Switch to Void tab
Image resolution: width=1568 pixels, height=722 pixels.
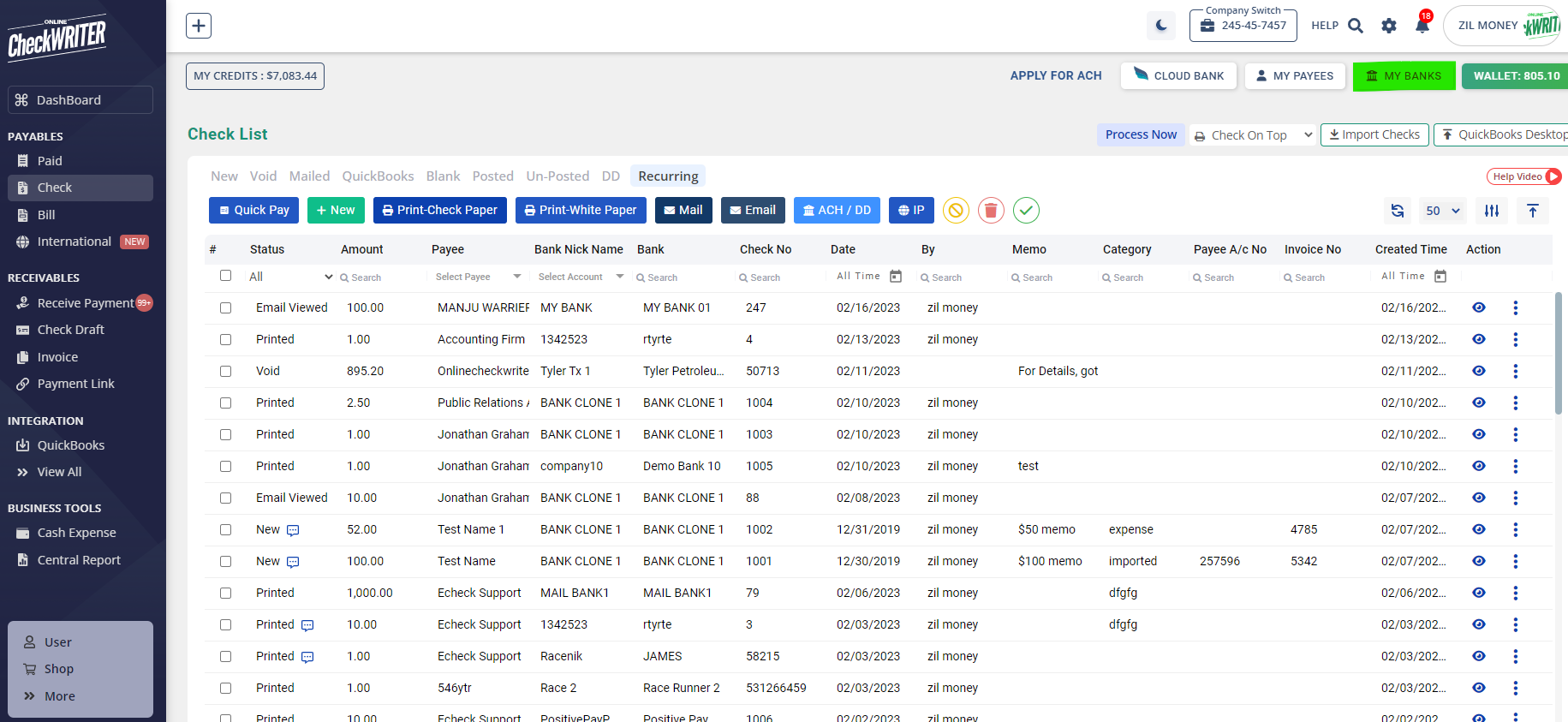(x=263, y=176)
